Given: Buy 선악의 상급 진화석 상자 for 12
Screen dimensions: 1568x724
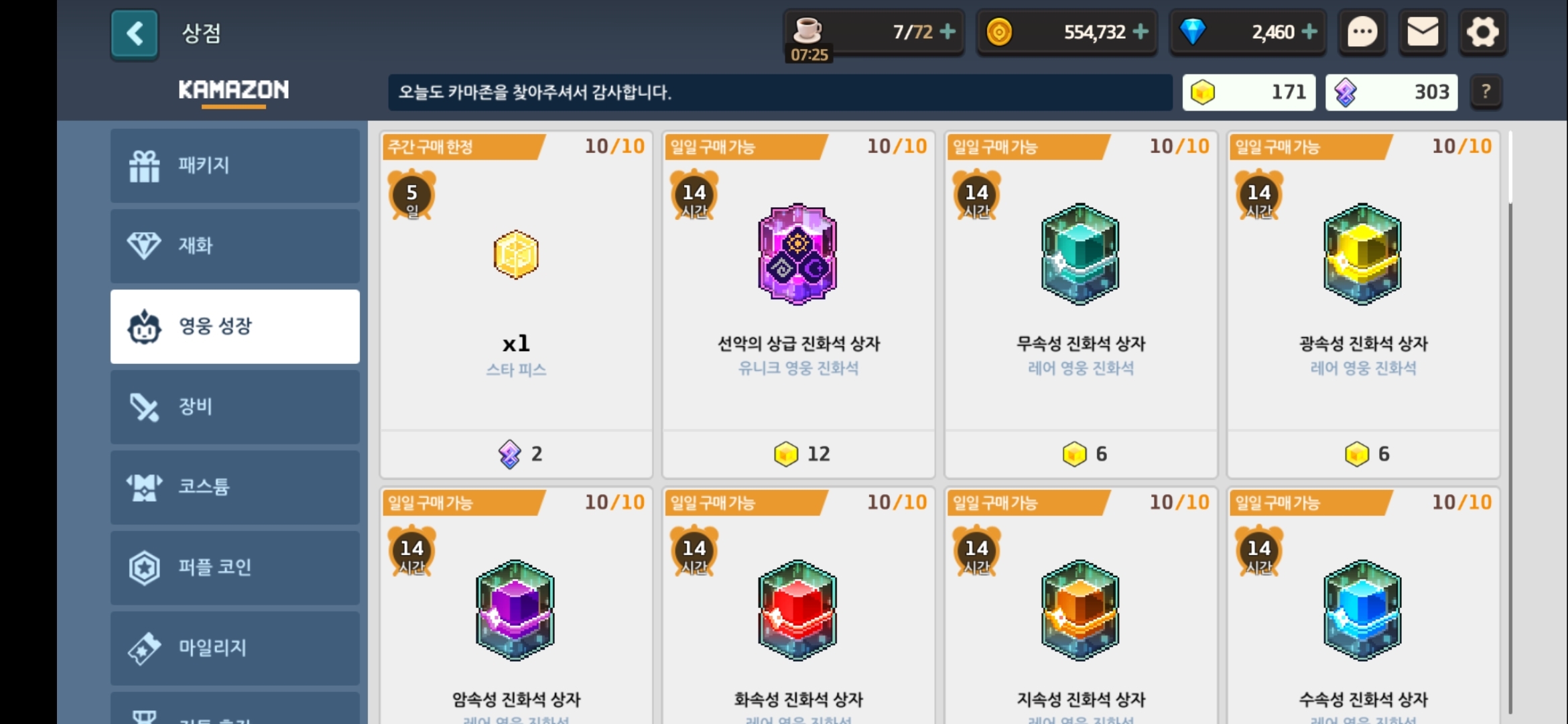Looking at the screenshot, I should click(x=799, y=454).
